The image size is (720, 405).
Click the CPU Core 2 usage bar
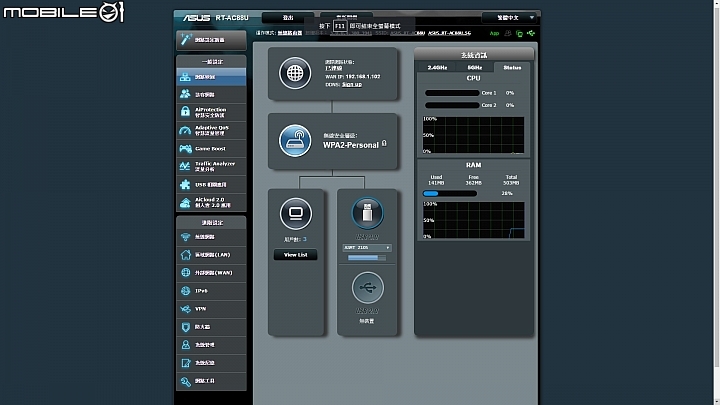452,105
